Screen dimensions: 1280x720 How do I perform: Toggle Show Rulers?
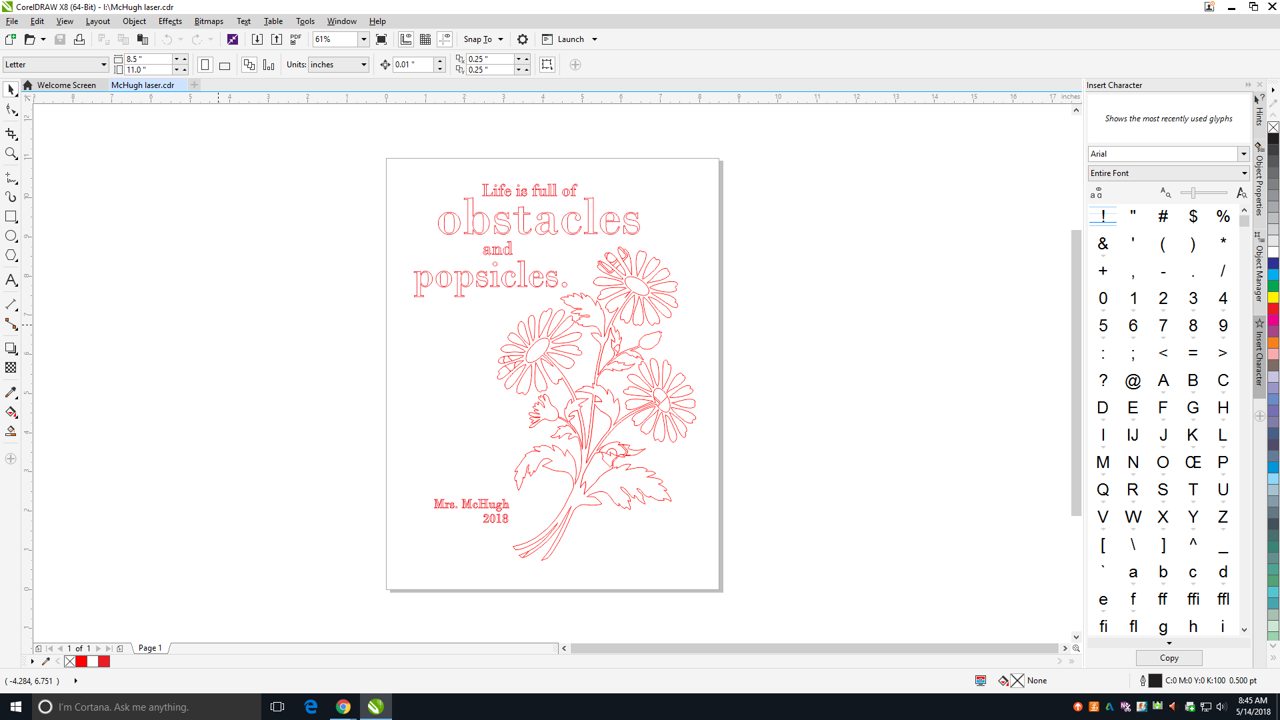406,39
